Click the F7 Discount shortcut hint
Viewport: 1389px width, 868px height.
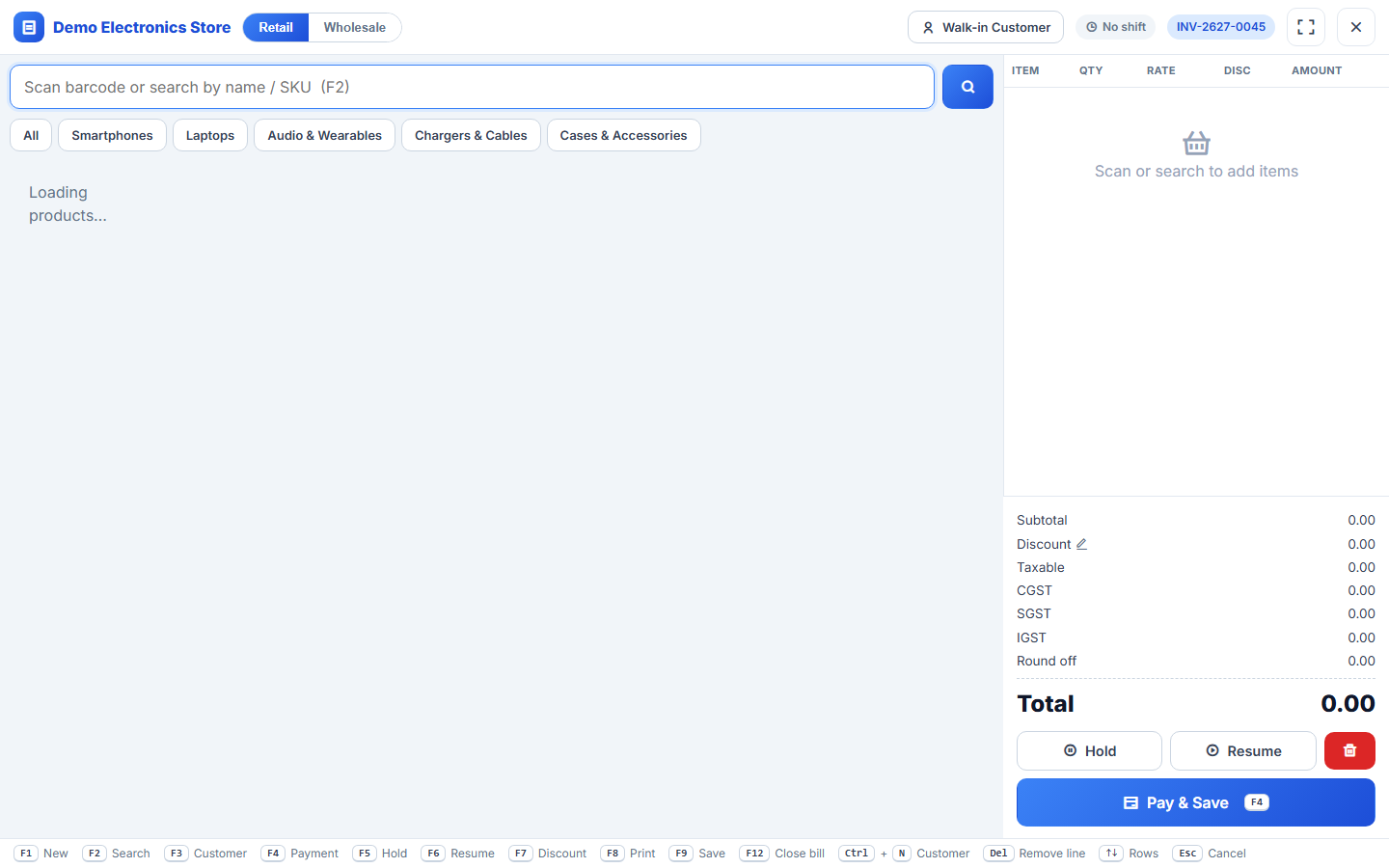[548, 854]
